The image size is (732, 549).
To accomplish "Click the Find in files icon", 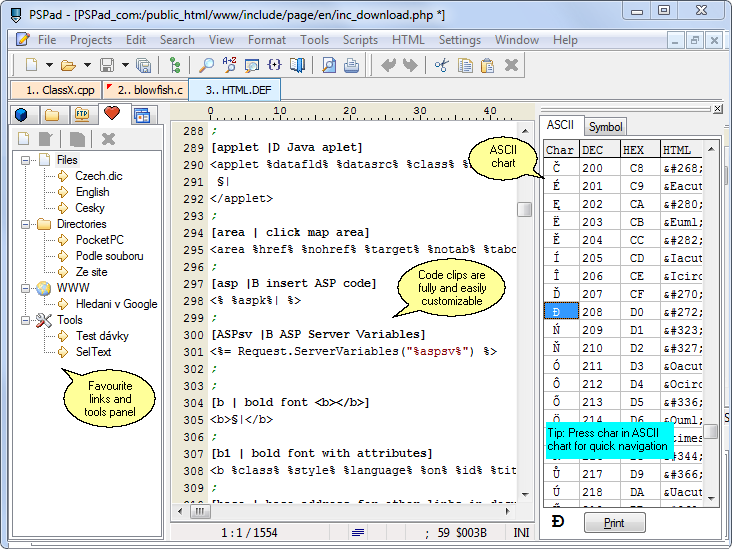I will tap(252, 65).
